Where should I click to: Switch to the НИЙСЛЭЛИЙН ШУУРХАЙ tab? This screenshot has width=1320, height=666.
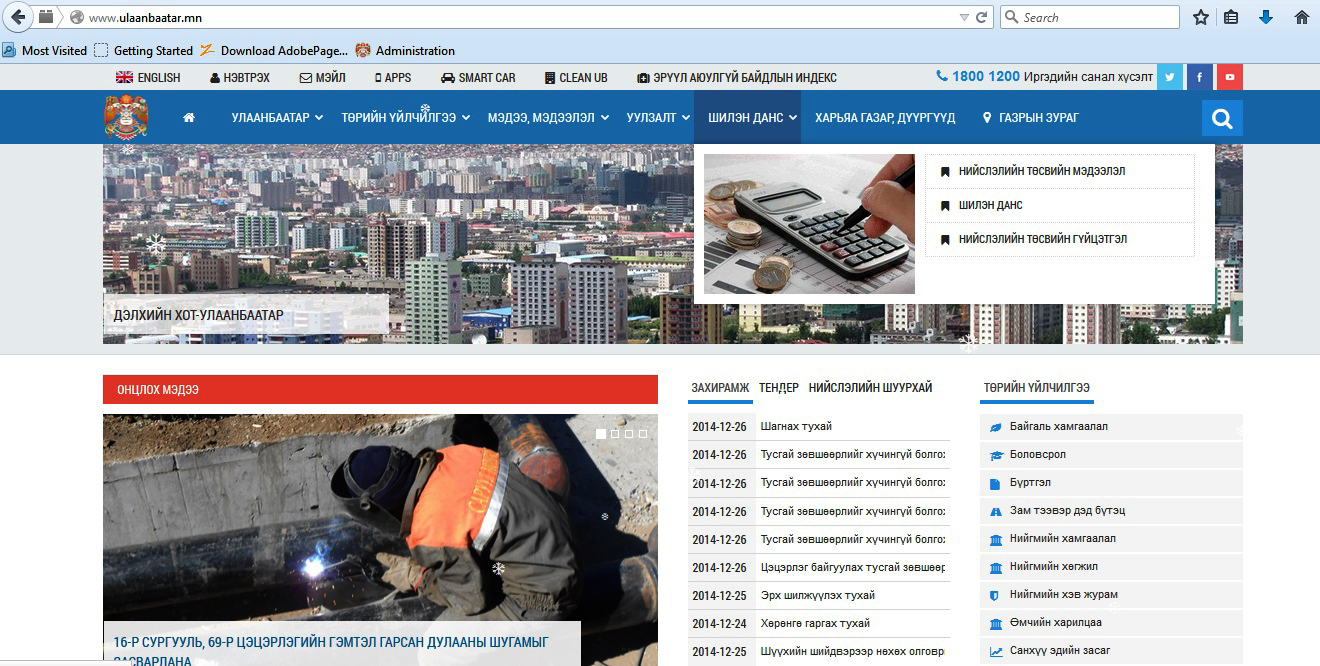click(870, 388)
